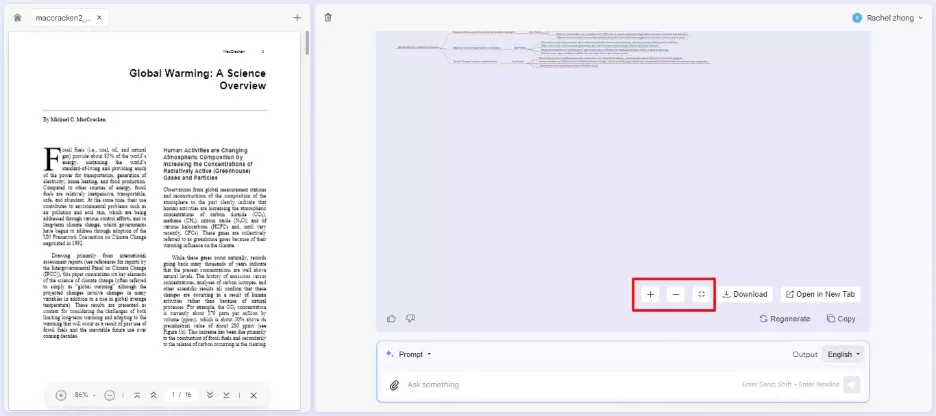This screenshot has height=416, width=936.
Task: Change output language from English
Action: (843, 355)
